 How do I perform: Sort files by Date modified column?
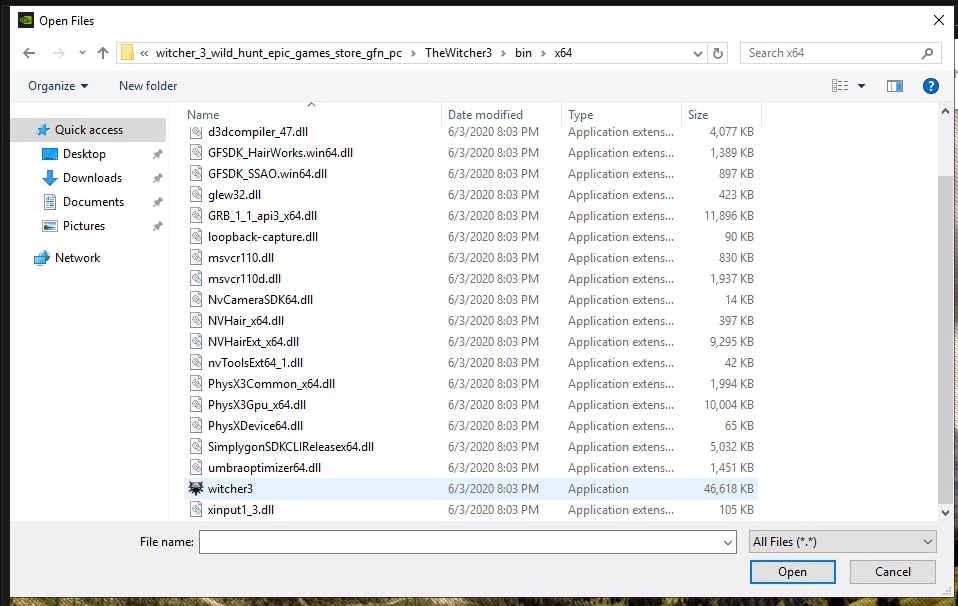(x=485, y=115)
